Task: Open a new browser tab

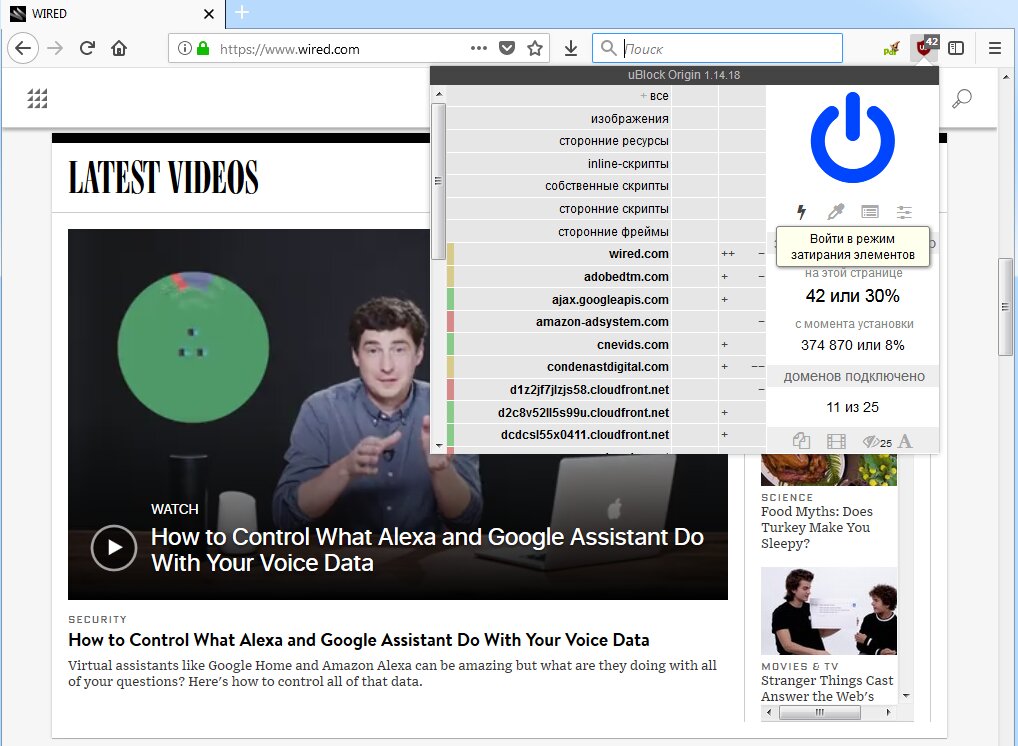Action: [x=242, y=12]
